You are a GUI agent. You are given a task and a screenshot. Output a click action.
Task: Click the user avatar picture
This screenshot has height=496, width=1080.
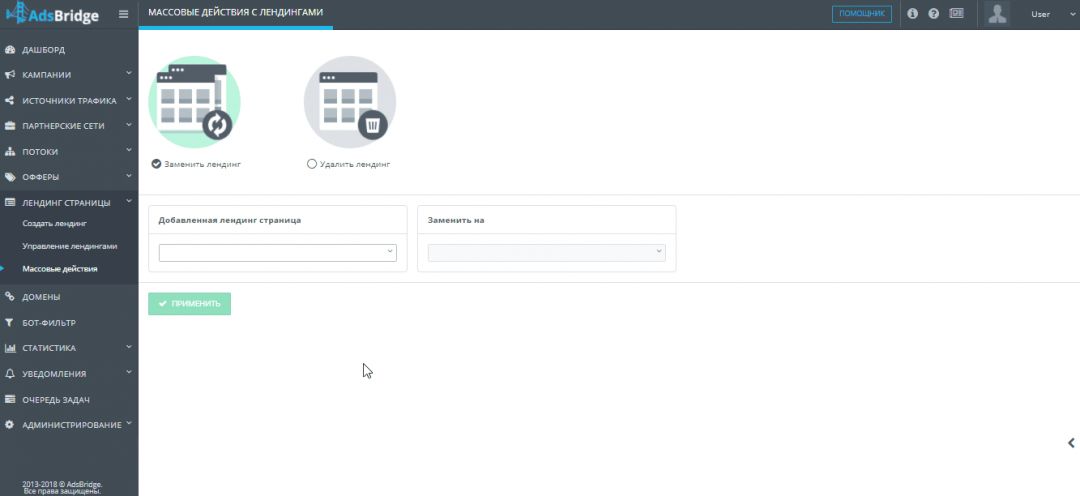tap(997, 14)
